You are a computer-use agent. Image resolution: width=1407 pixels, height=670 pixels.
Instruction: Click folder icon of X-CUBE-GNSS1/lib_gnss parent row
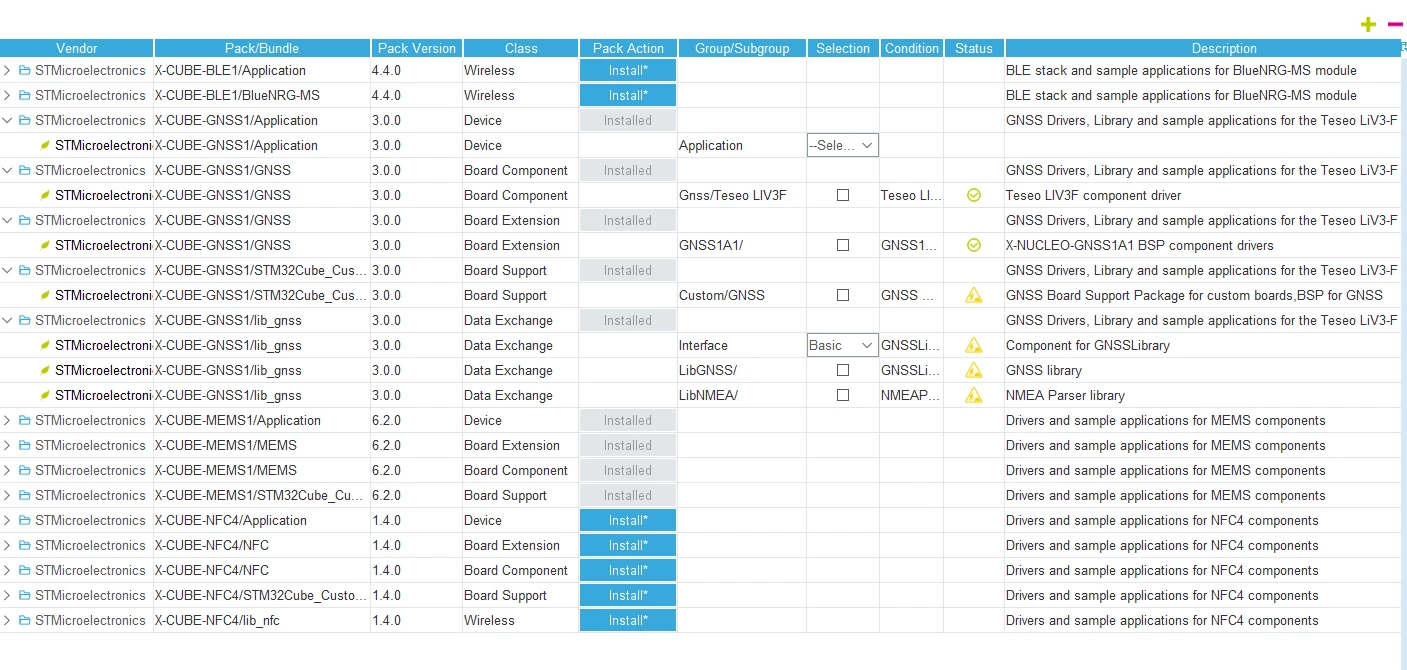25,320
